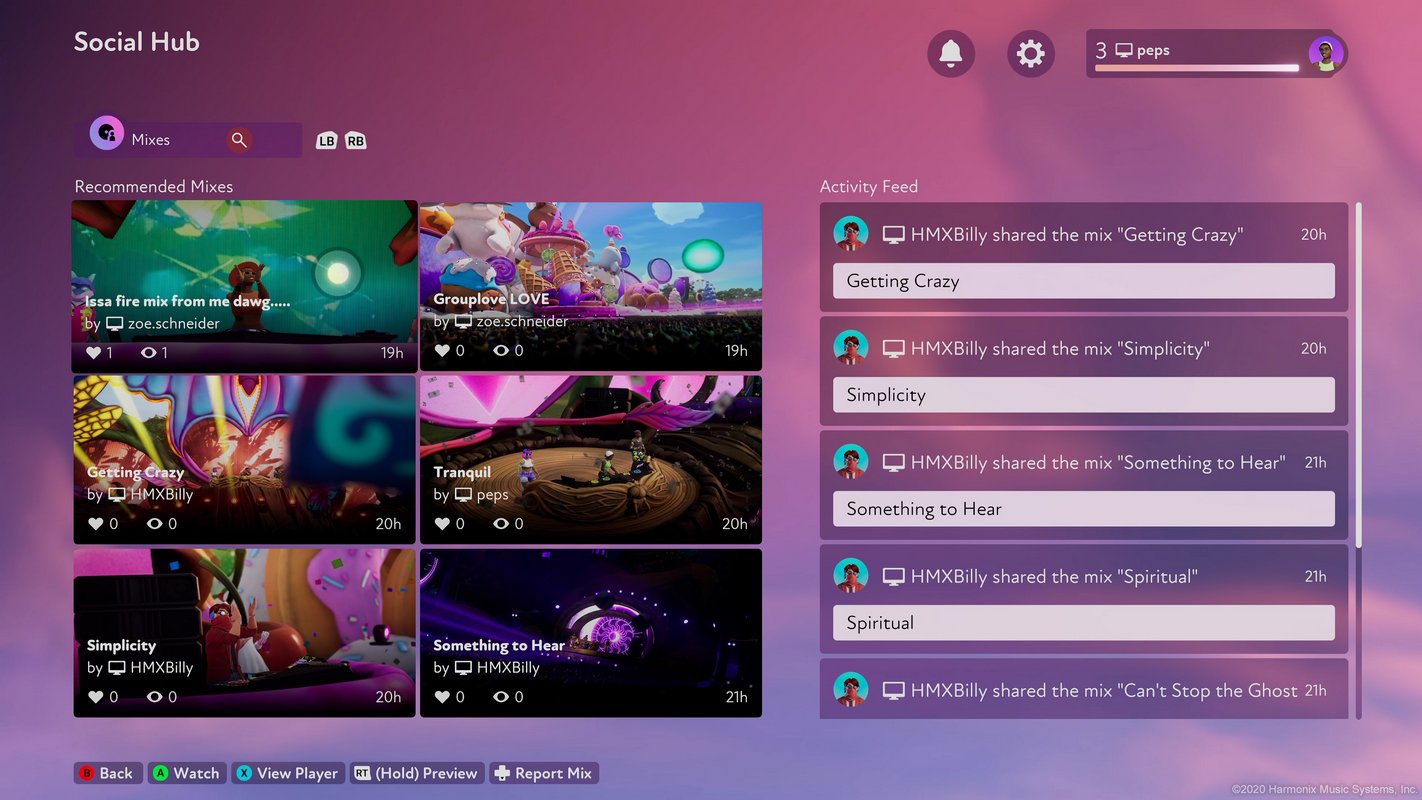Choose Report Mix in the bottom bar
Screen dimensions: 1422x800
pyautogui.click(x=543, y=773)
